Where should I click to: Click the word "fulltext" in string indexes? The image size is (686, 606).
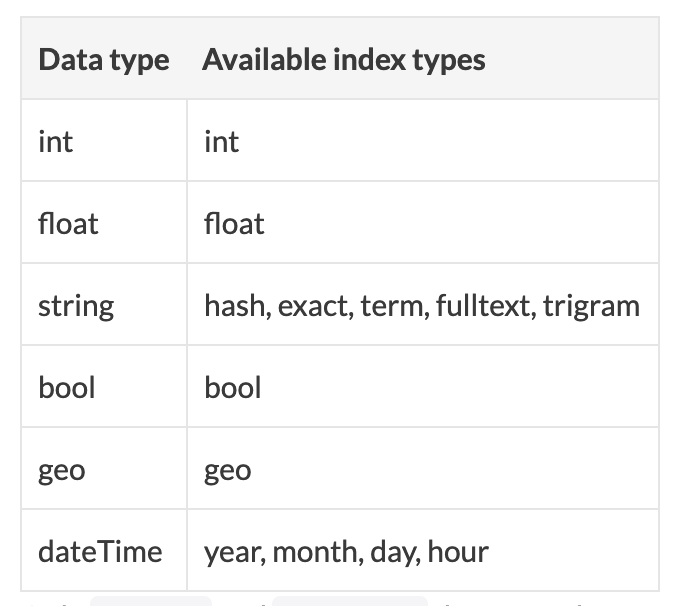tap(486, 305)
